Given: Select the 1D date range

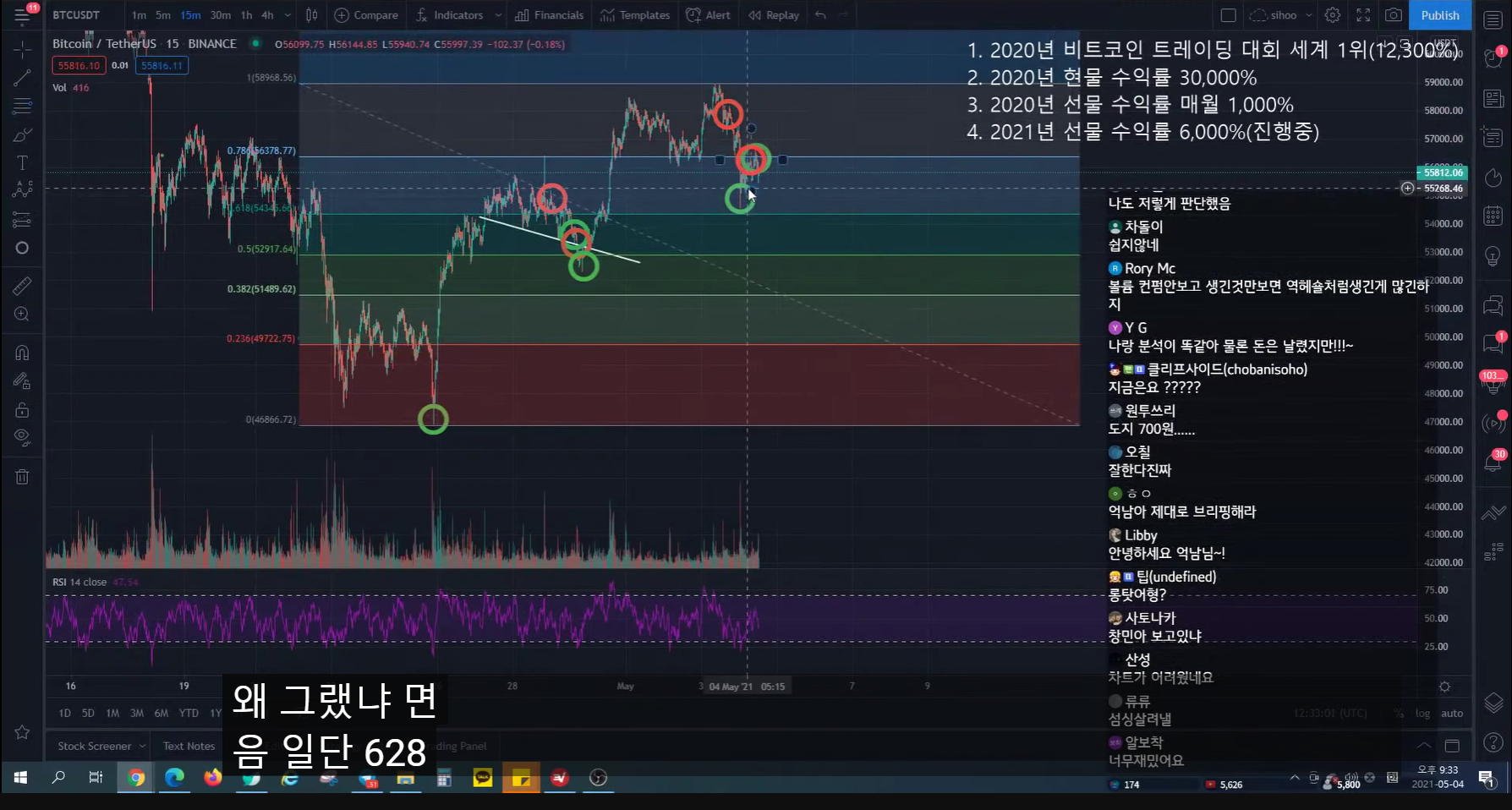Looking at the screenshot, I should pos(64,713).
